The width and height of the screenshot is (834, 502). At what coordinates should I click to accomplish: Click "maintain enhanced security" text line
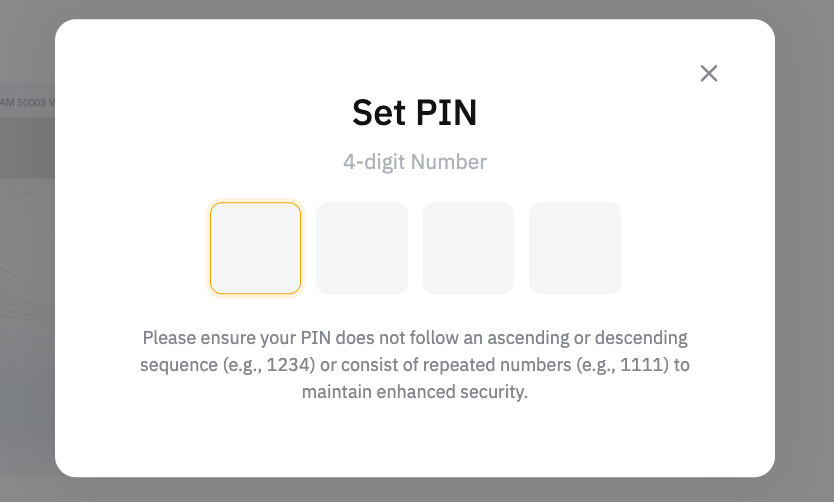tap(414, 392)
